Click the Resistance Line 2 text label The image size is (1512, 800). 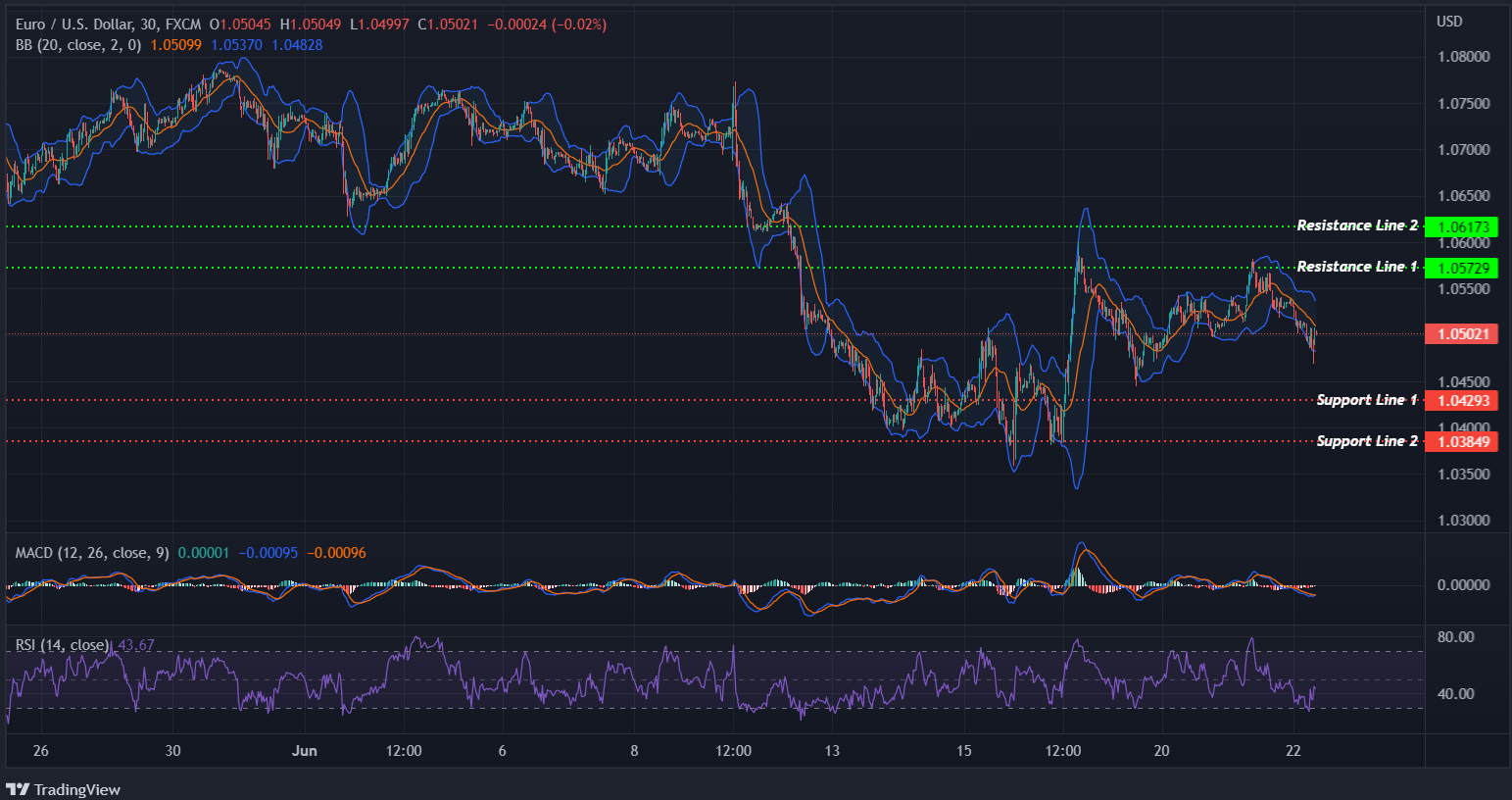(1356, 225)
